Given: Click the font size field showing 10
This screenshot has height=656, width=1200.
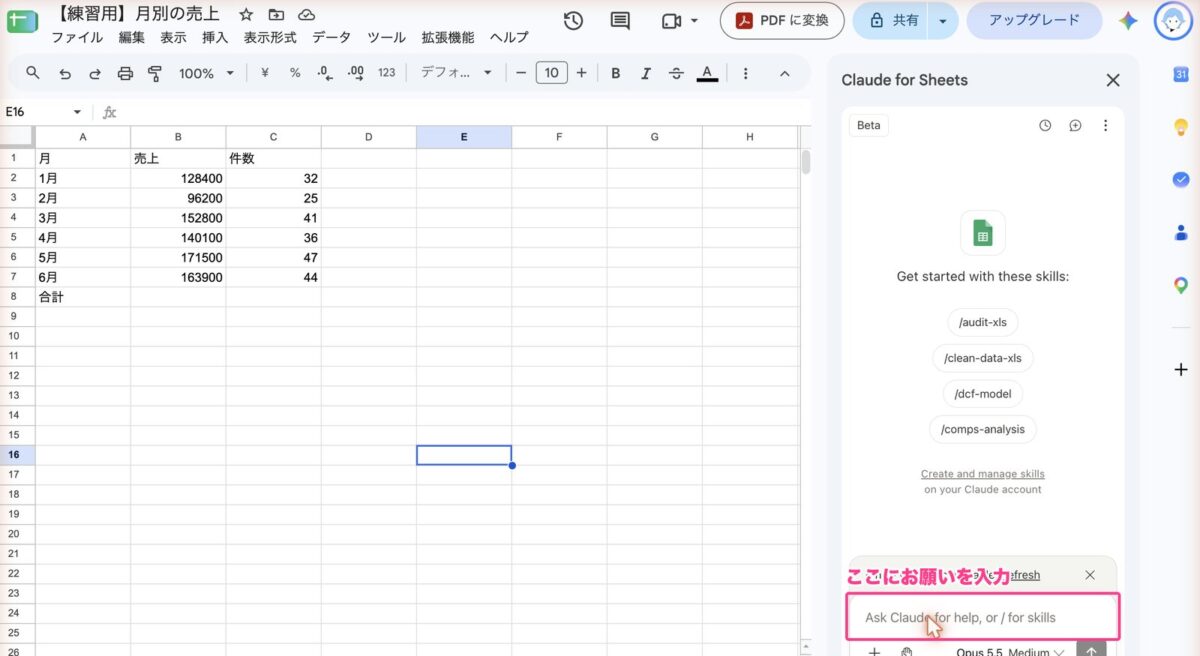Looking at the screenshot, I should click(551, 72).
